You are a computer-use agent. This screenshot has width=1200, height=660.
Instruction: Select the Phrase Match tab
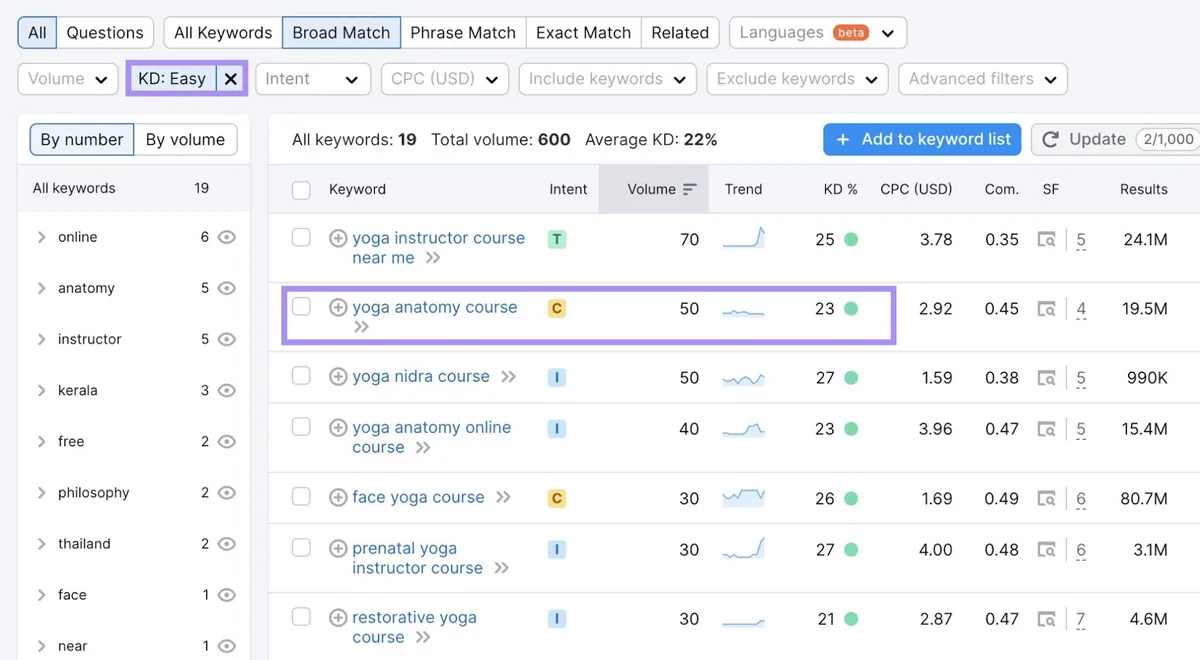click(463, 32)
